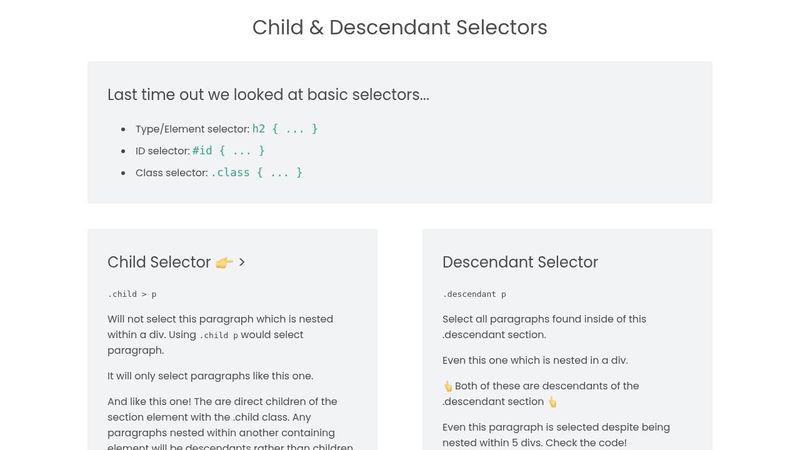Click the 'Select all paragraphs found inside' paragraph

pos(544,327)
